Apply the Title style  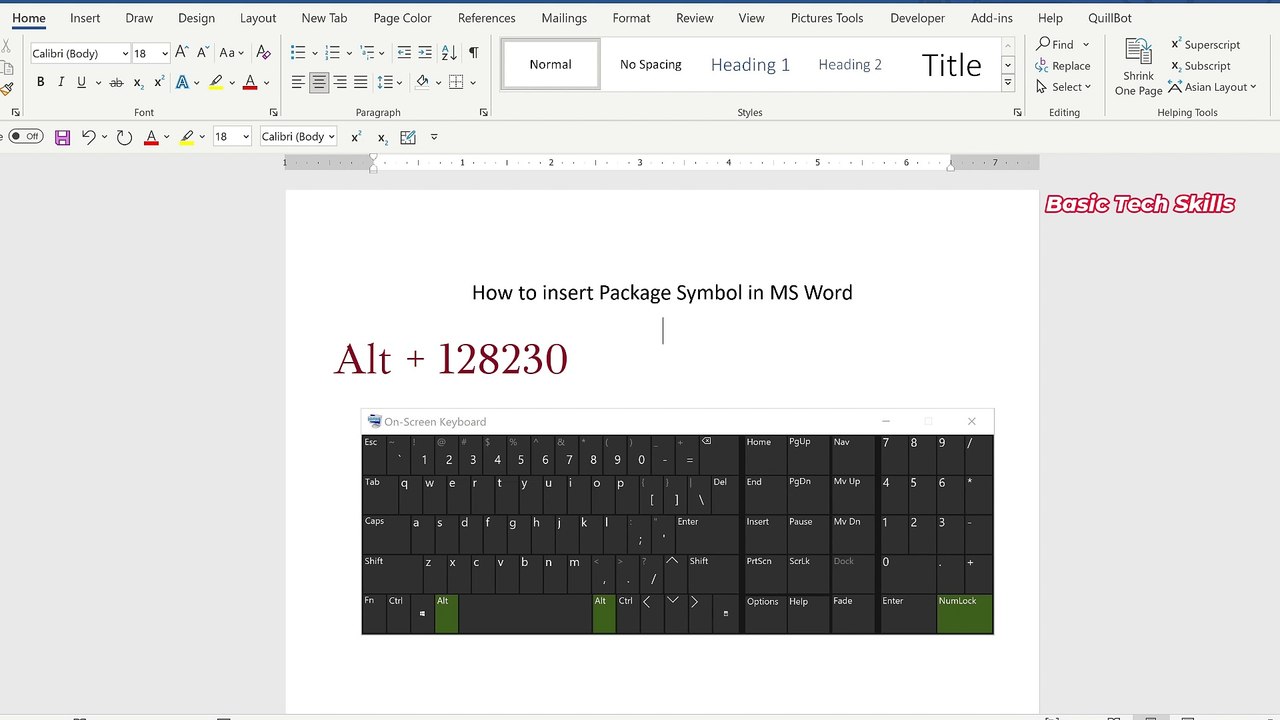coord(951,64)
